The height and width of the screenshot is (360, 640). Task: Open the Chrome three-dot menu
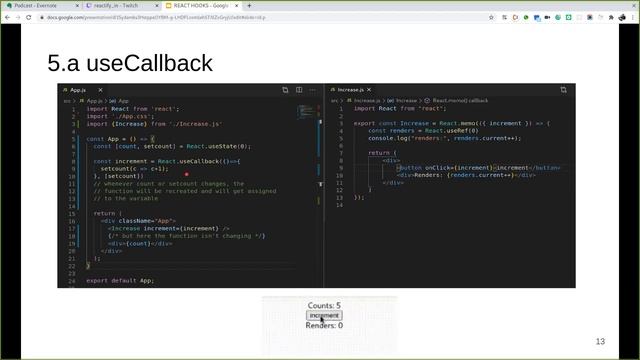(x=633, y=18)
